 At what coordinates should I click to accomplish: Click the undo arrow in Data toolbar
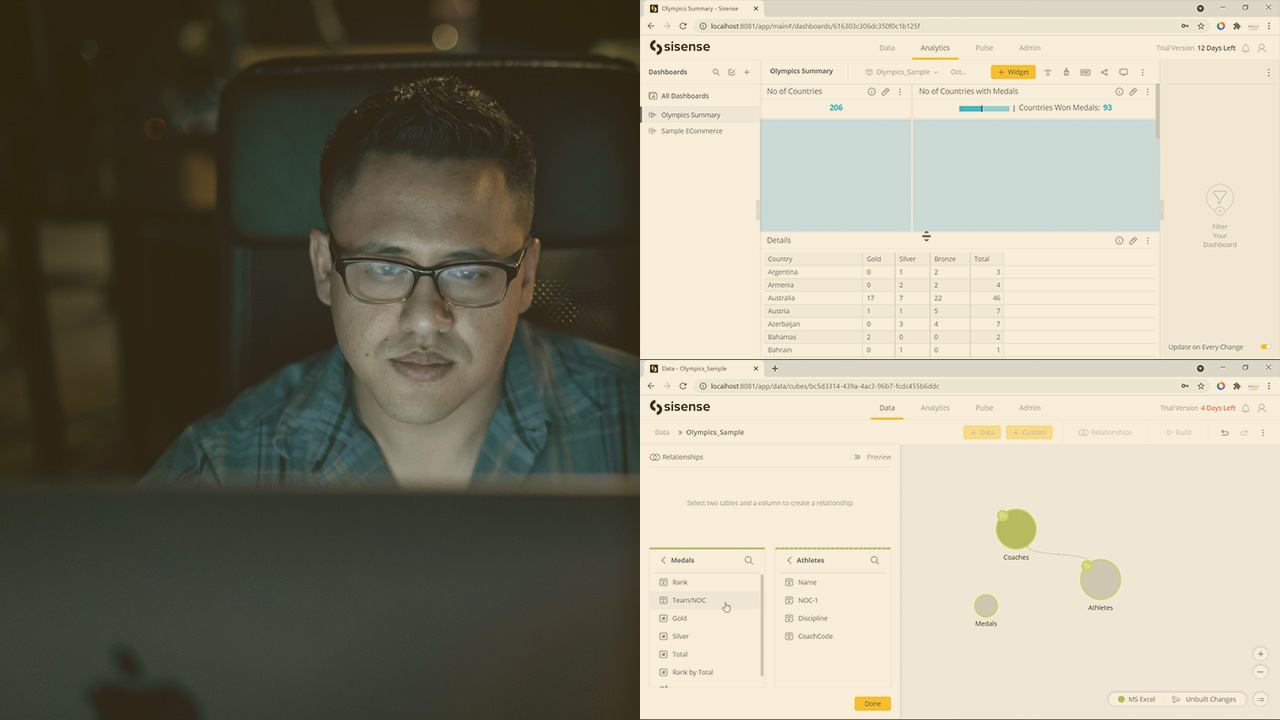coord(1225,433)
